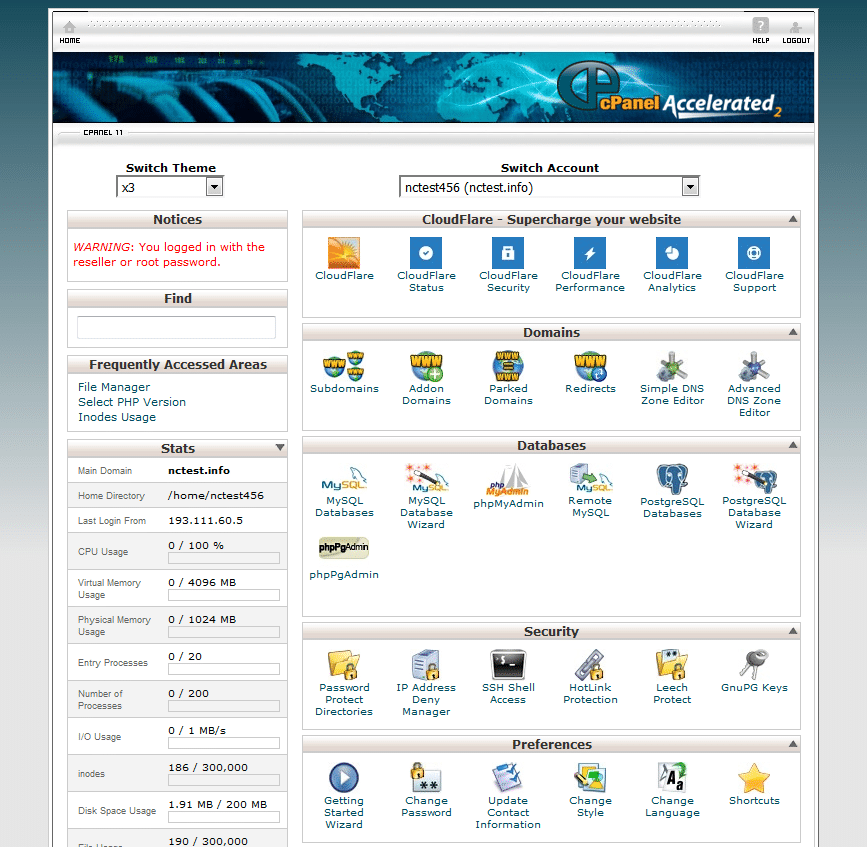867x847 pixels.
Task: Click the nctest.info main domain value
Action: click(199, 470)
